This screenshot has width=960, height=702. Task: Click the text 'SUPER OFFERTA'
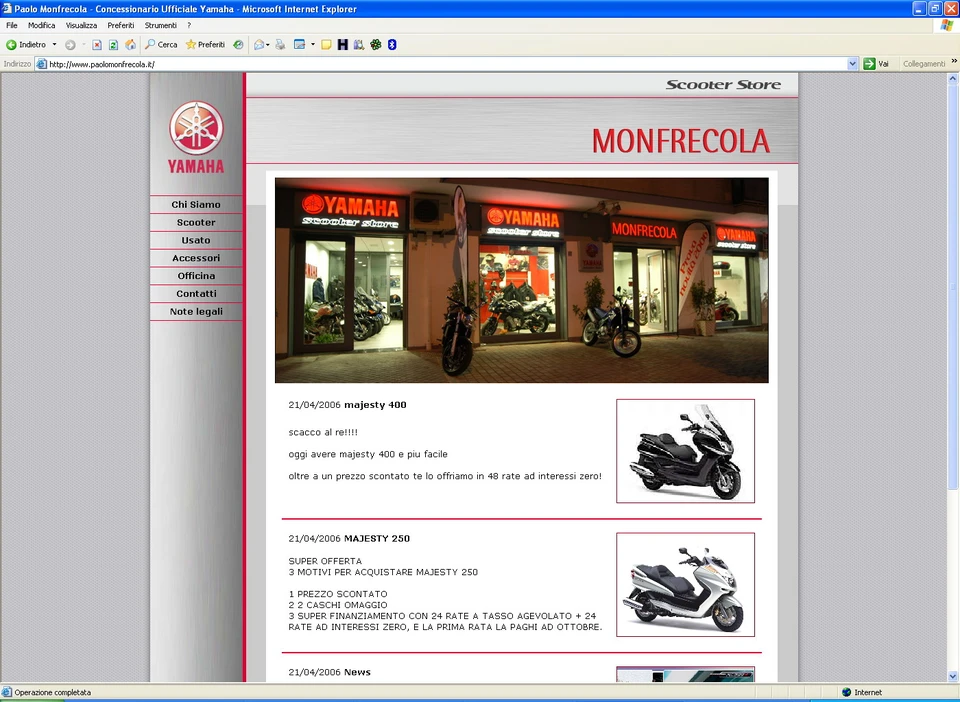[325, 561]
